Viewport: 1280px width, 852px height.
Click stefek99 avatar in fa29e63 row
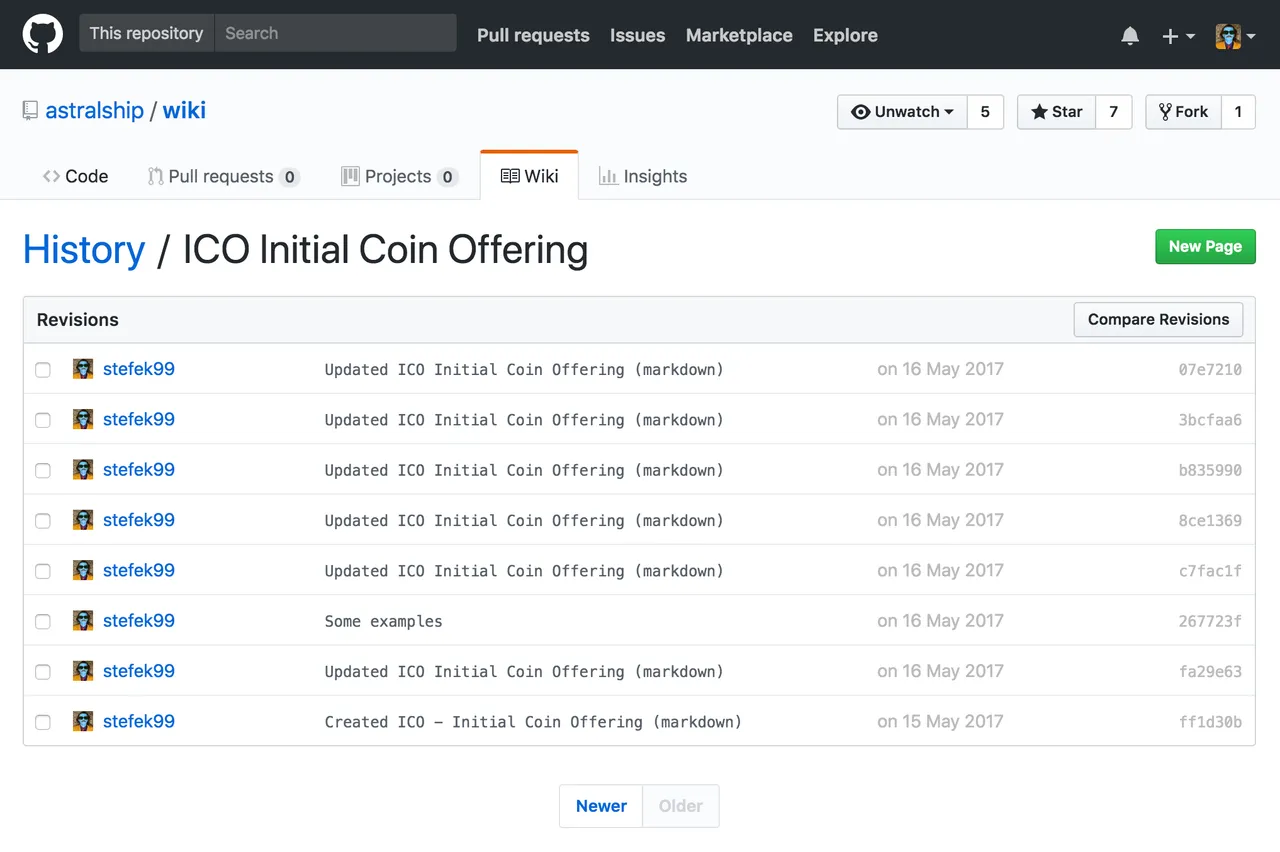tap(83, 671)
